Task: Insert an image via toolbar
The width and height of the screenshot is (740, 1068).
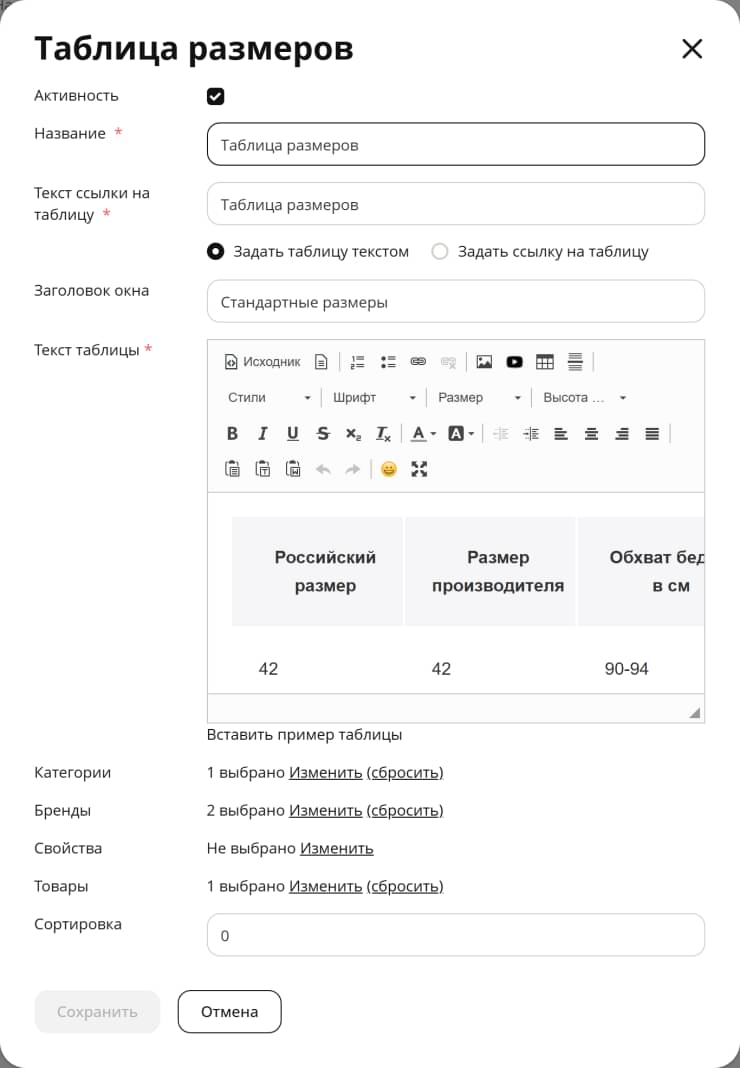Action: (484, 362)
